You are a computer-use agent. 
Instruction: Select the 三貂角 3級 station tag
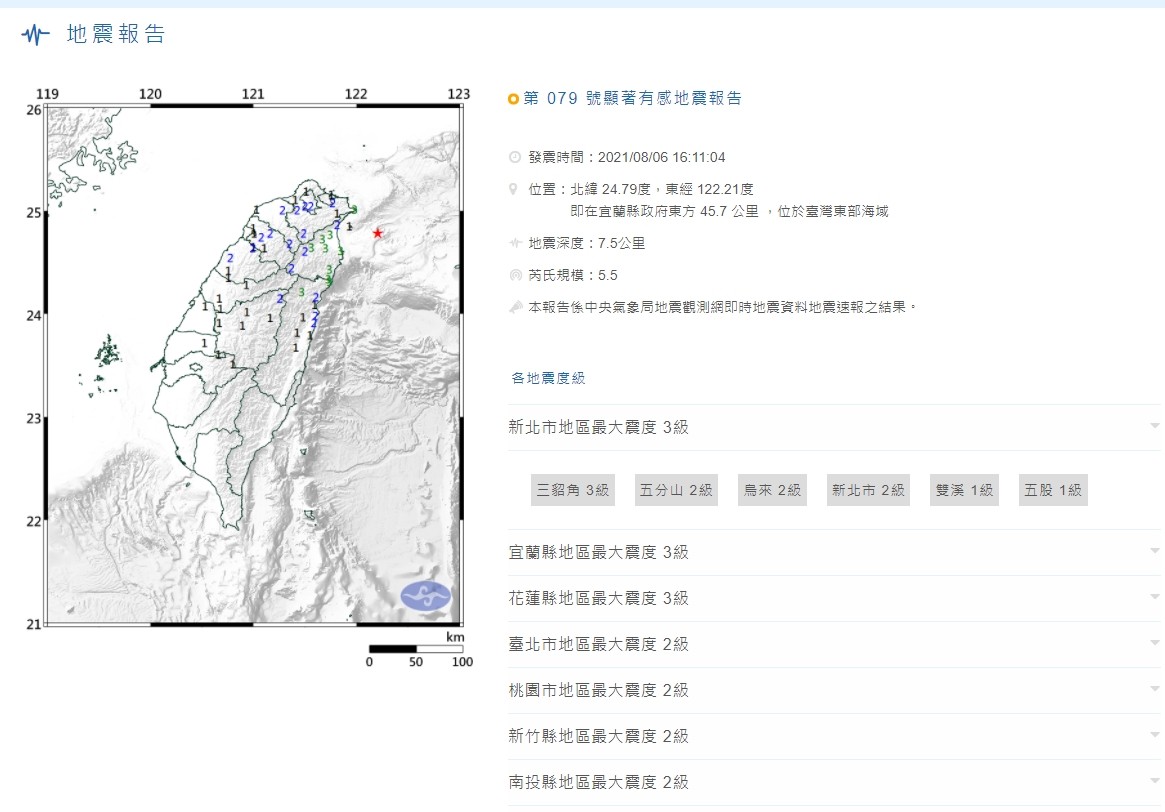click(573, 490)
